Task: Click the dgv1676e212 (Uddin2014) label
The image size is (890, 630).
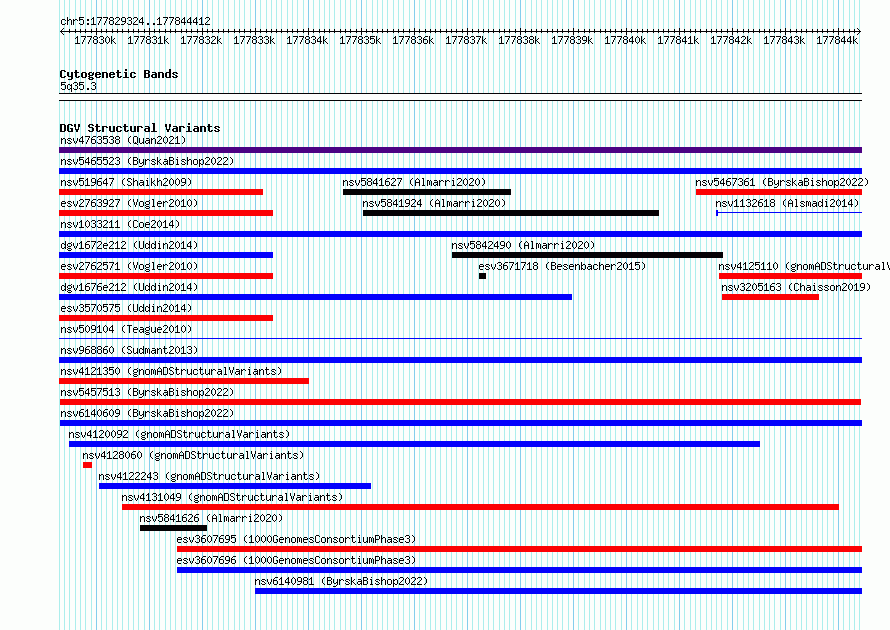Action: pyautogui.click(x=129, y=287)
